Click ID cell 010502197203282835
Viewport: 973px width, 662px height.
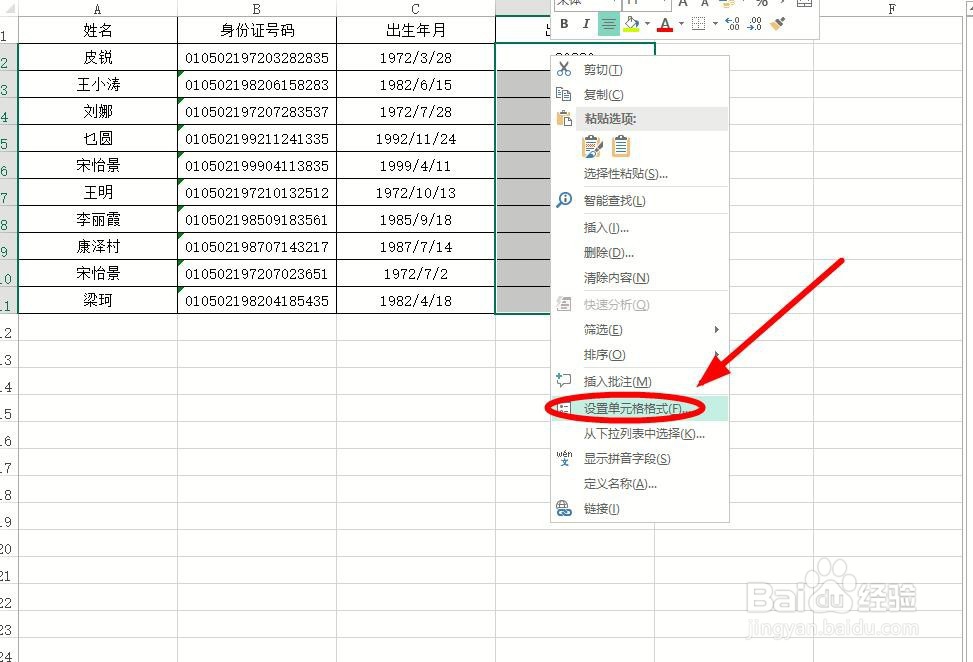(257, 57)
